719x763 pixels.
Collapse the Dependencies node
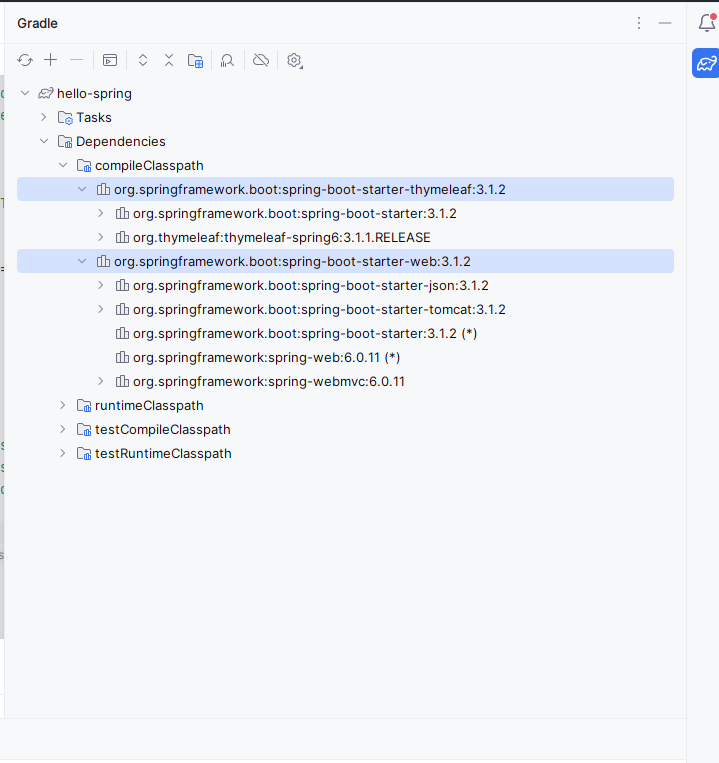pyautogui.click(x=44, y=141)
